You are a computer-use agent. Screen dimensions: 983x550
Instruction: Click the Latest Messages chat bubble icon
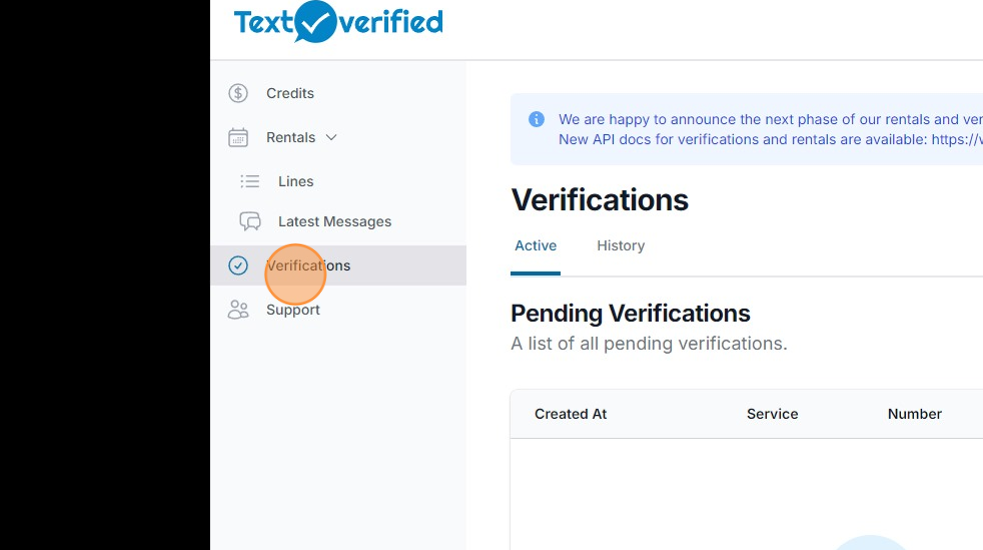click(250, 221)
